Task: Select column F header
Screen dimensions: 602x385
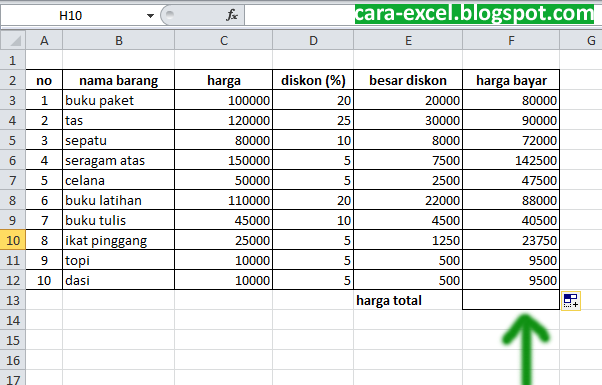Action: coord(511,40)
